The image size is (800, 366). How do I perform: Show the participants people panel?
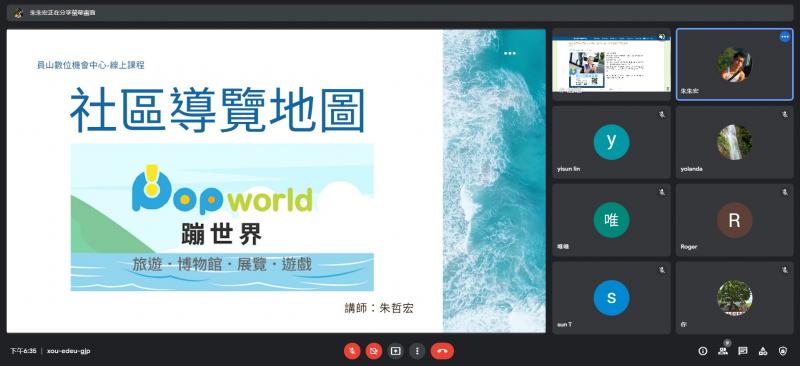[x=723, y=351]
